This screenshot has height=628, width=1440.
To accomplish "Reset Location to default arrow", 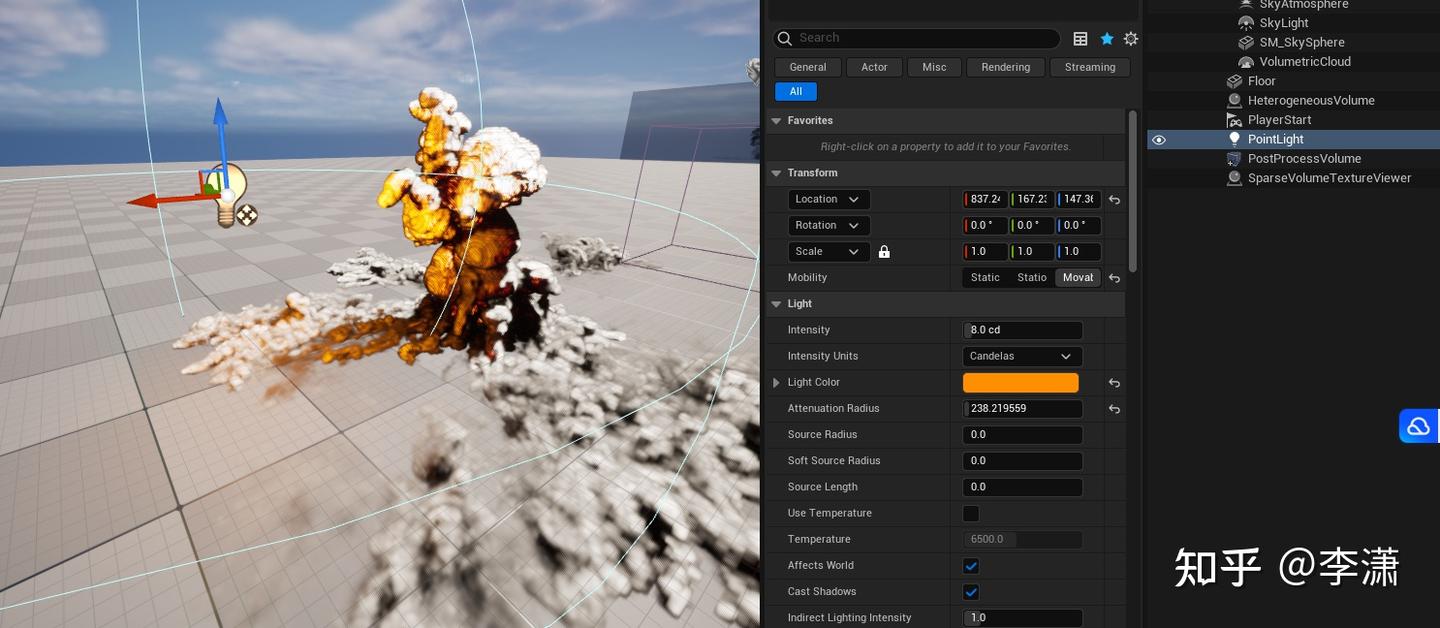I will pos(1114,200).
